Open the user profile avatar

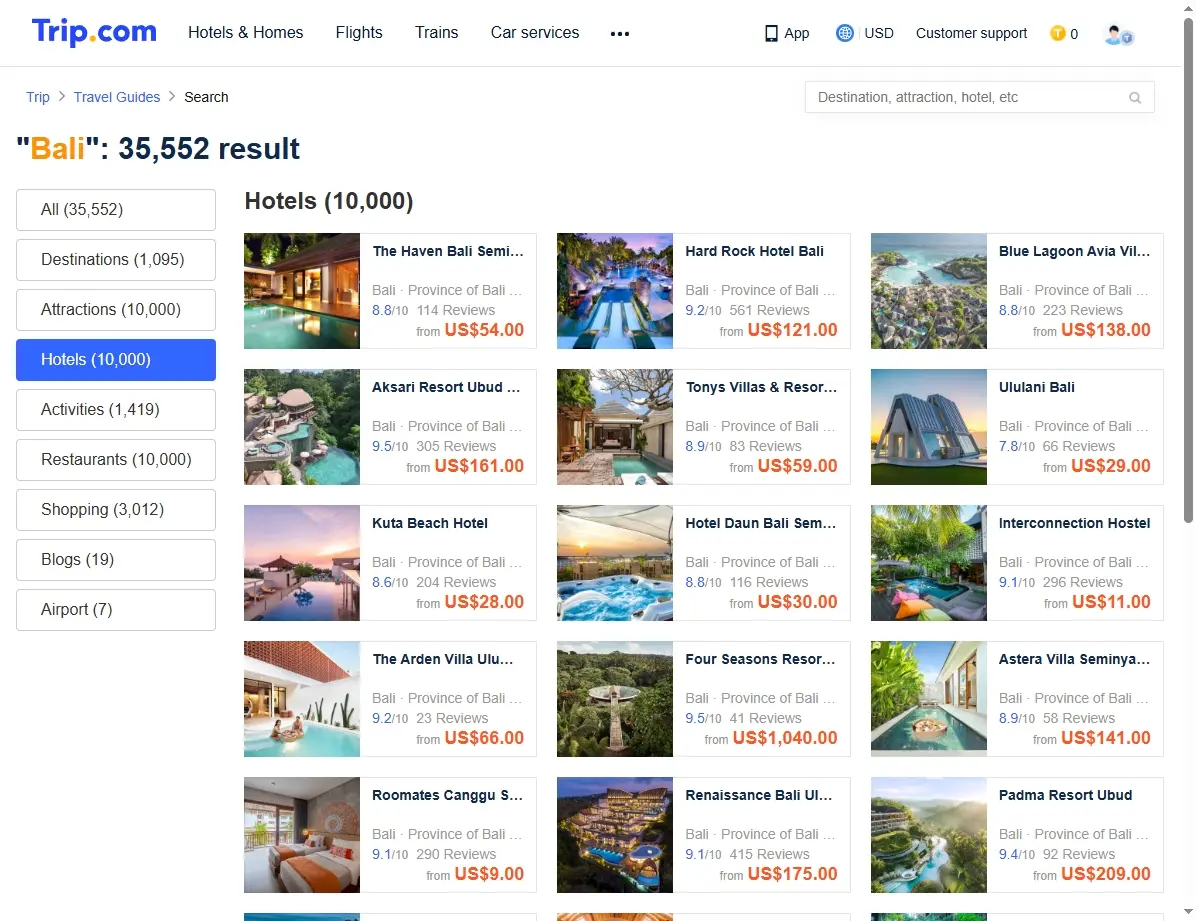pos(1118,34)
